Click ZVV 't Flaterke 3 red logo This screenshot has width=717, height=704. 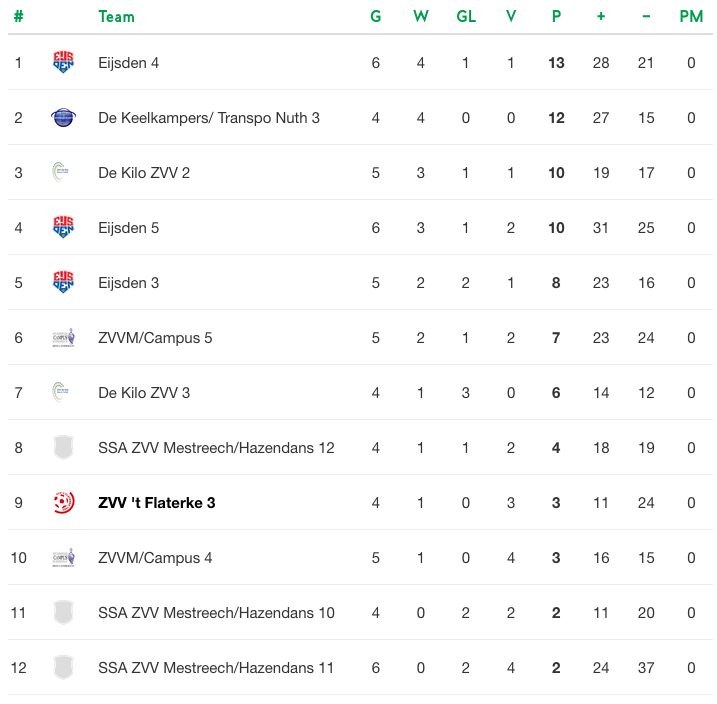pos(64,502)
